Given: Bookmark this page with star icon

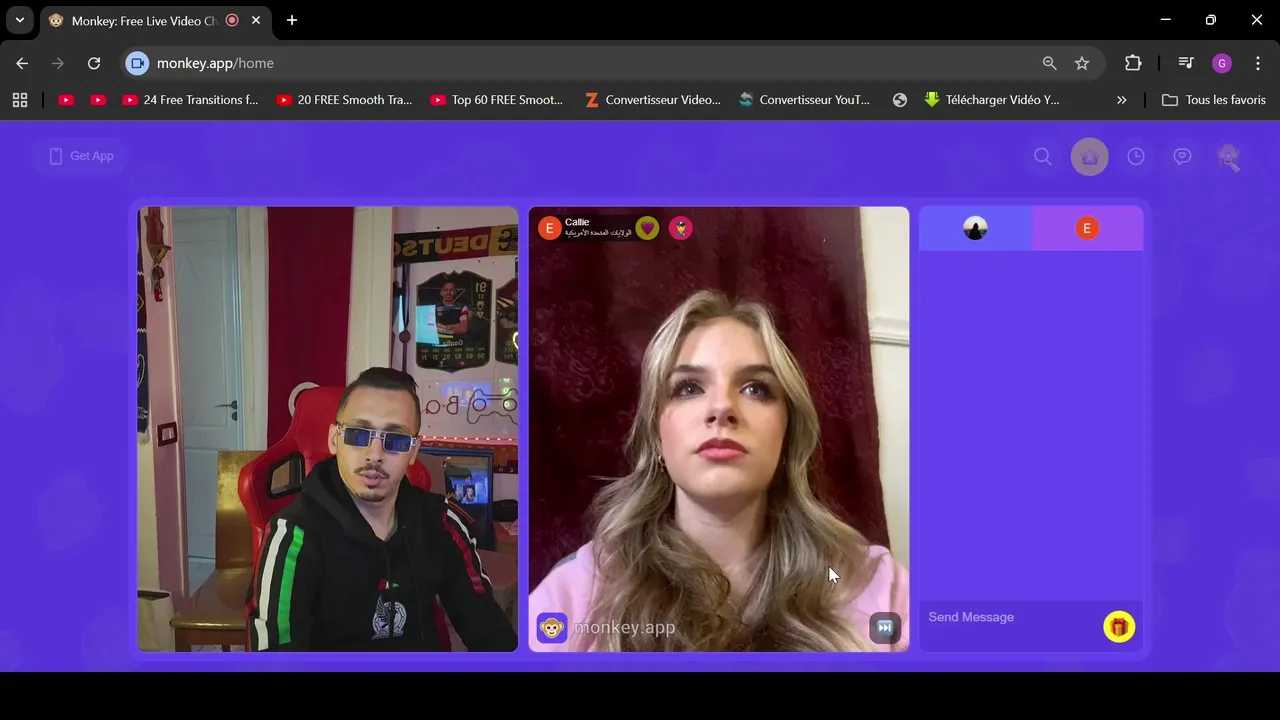Looking at the screenshot, I should click(1082, 63).
